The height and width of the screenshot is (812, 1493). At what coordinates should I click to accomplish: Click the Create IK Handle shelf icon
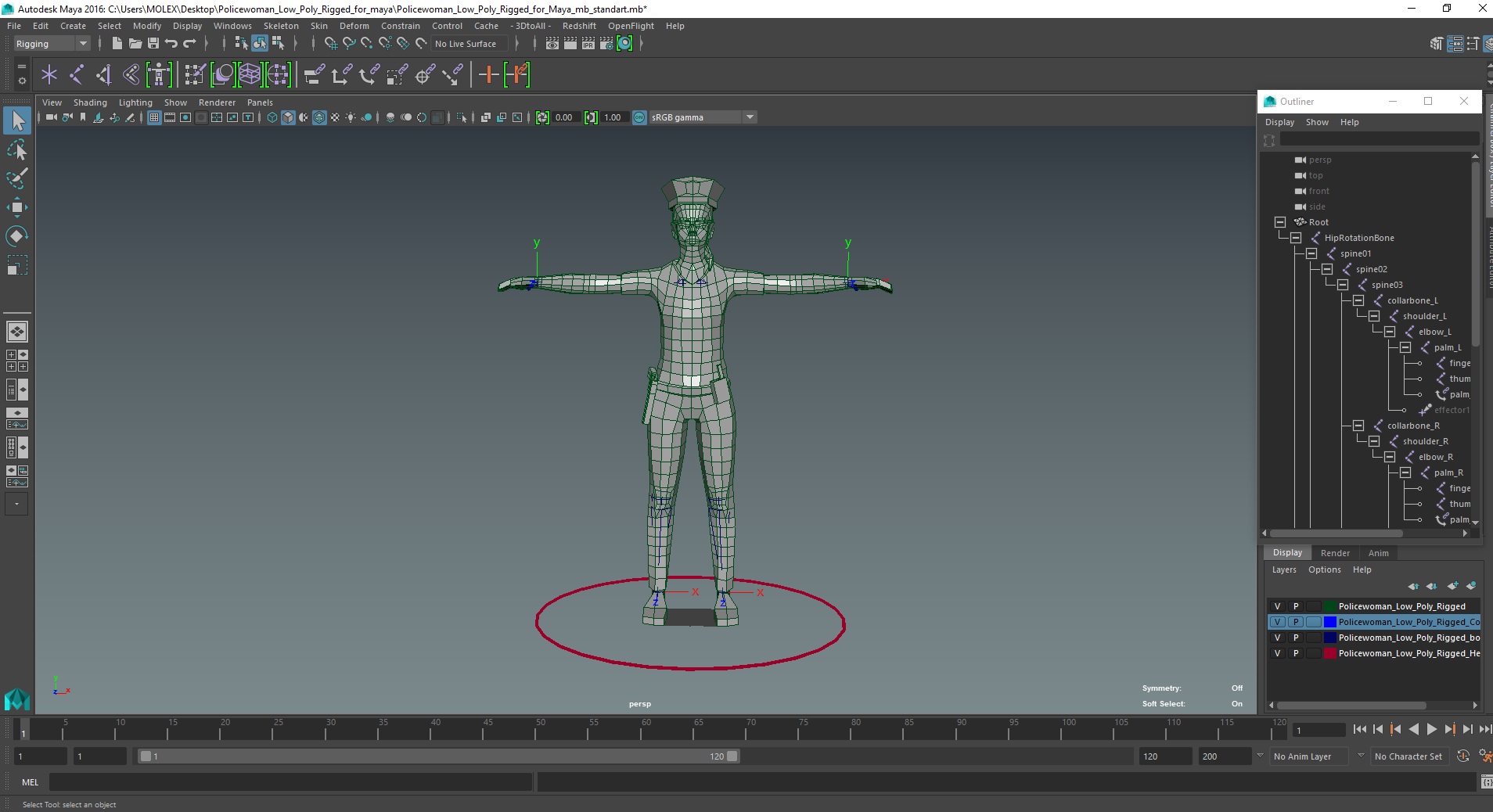(x=104, y=75)
